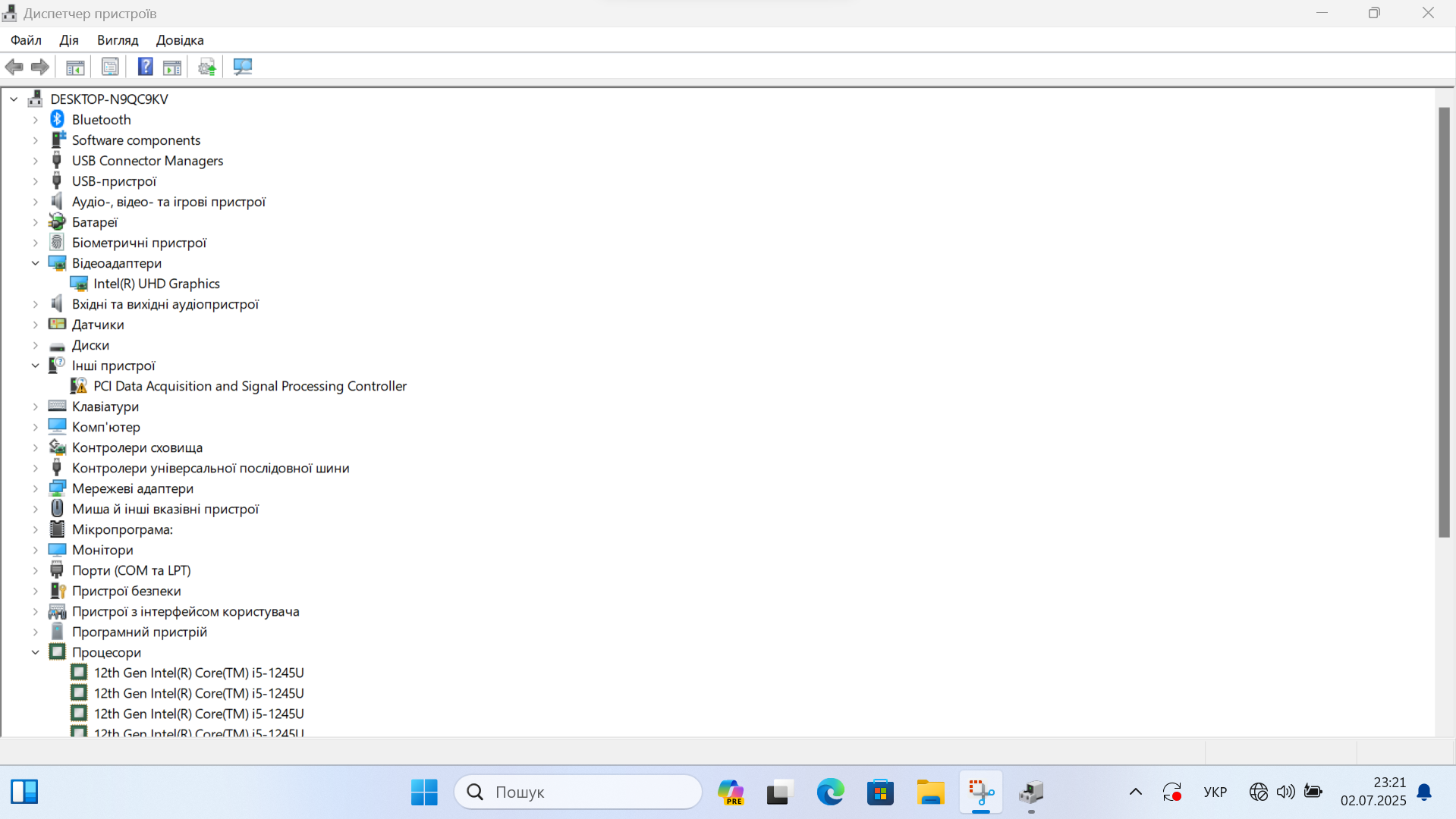Select PCI Data Acquisition and Signal Processing Controller

pos(250,386)
